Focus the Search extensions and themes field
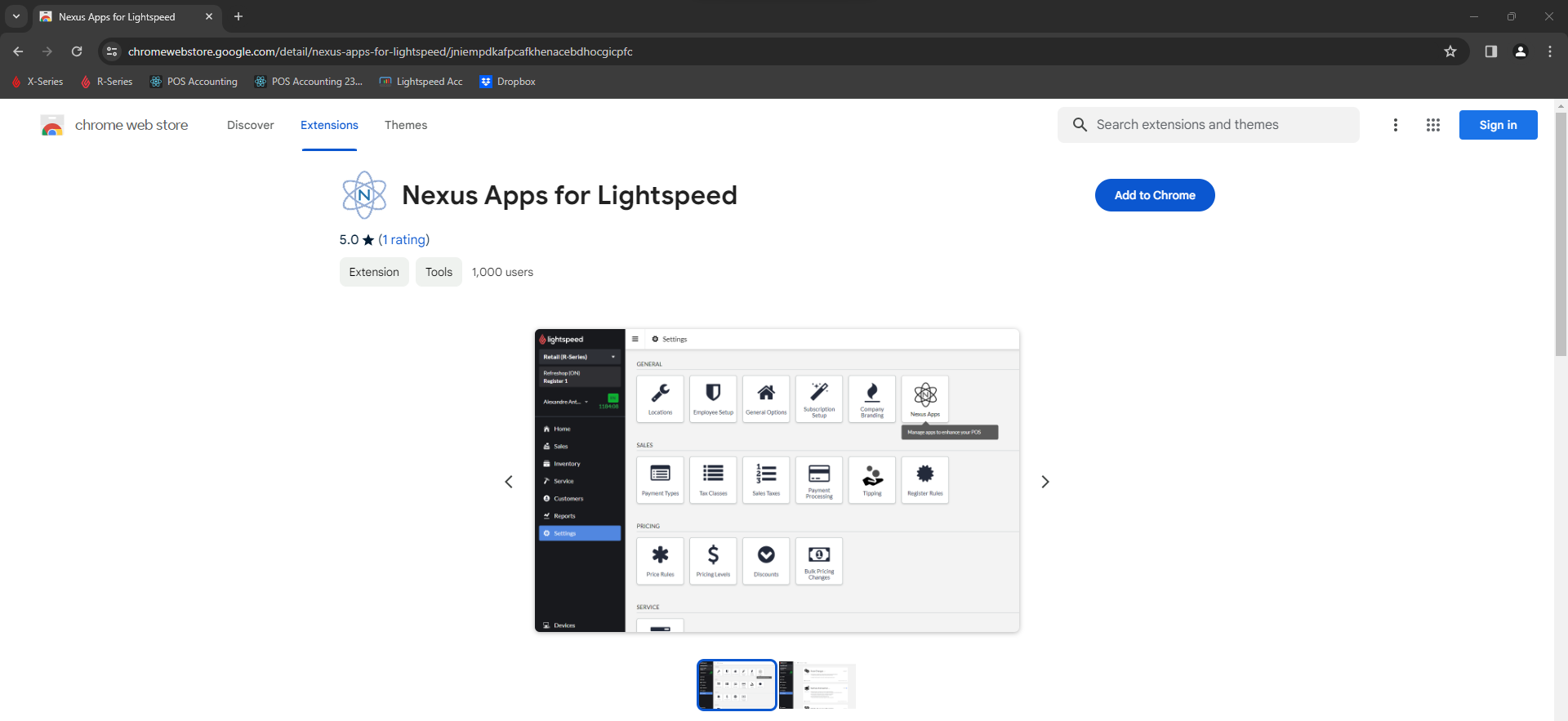 1209,125
